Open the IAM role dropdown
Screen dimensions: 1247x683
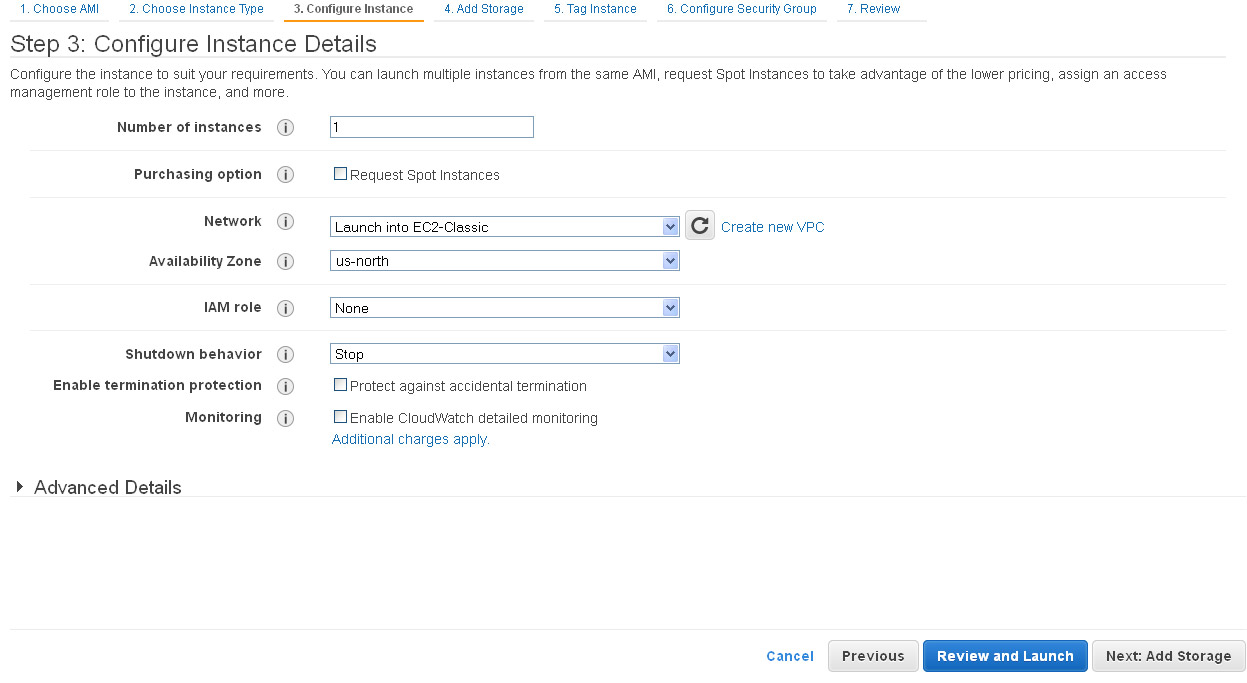click(505, 308)
